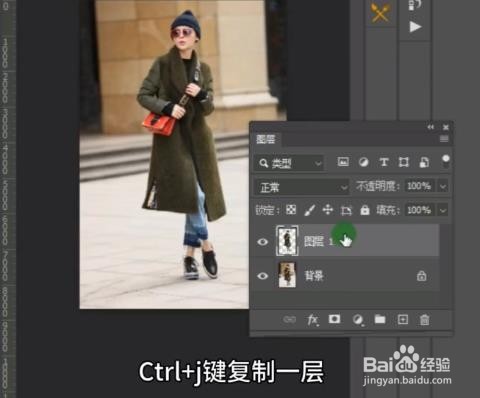Screen dimensions: 480x398
Task: Toggle lock all padlock icon
Action: 365,210
